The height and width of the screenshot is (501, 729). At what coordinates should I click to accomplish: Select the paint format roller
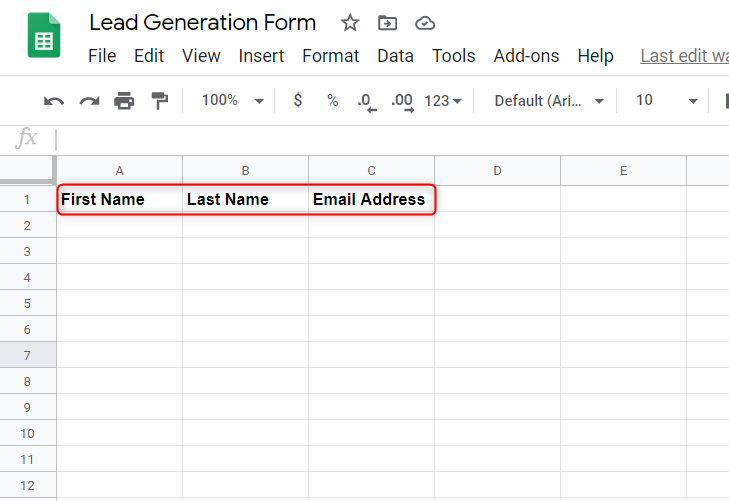point(159,100)
